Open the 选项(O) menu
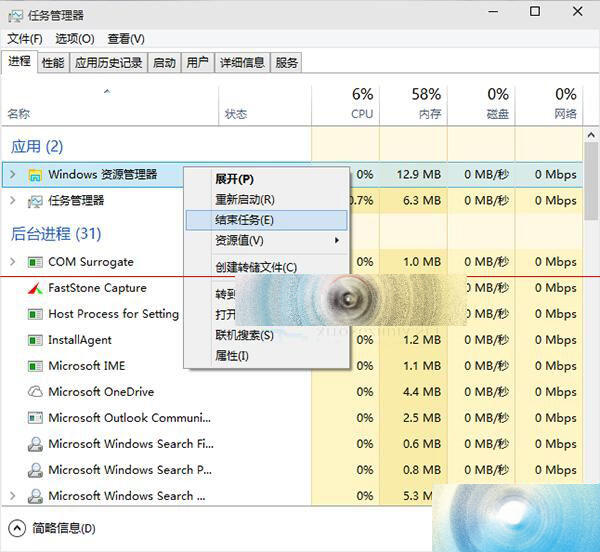The width and height of the screenshot is (600, 552). [x=75, y=39]
